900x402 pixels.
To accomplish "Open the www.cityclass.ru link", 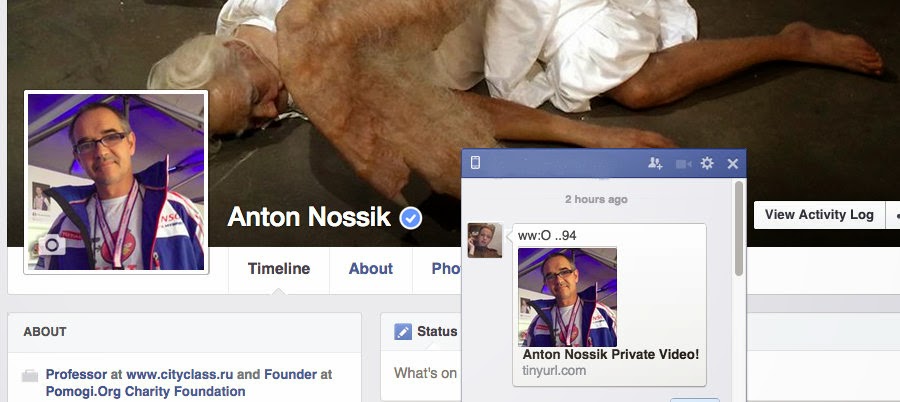I will click(x=180, y=374).
